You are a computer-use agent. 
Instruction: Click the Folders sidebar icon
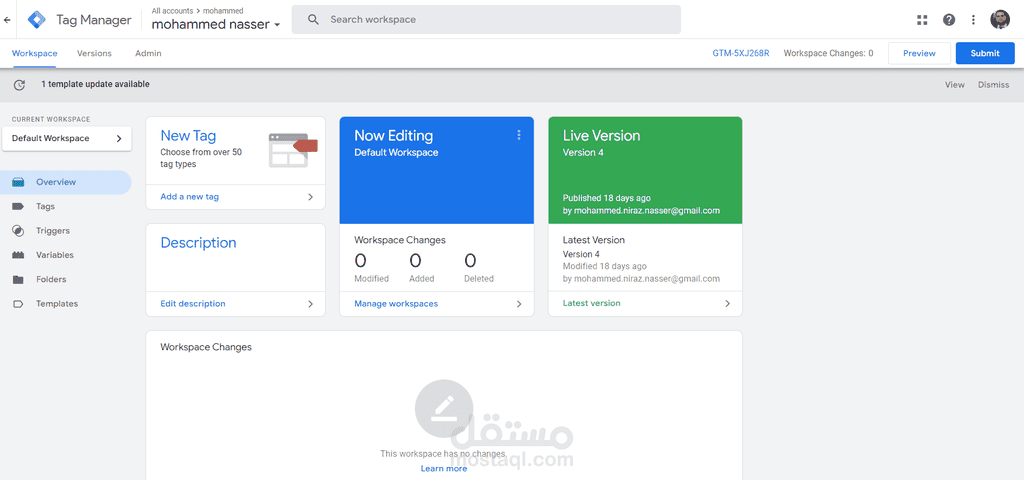click(x=18, y=280)
